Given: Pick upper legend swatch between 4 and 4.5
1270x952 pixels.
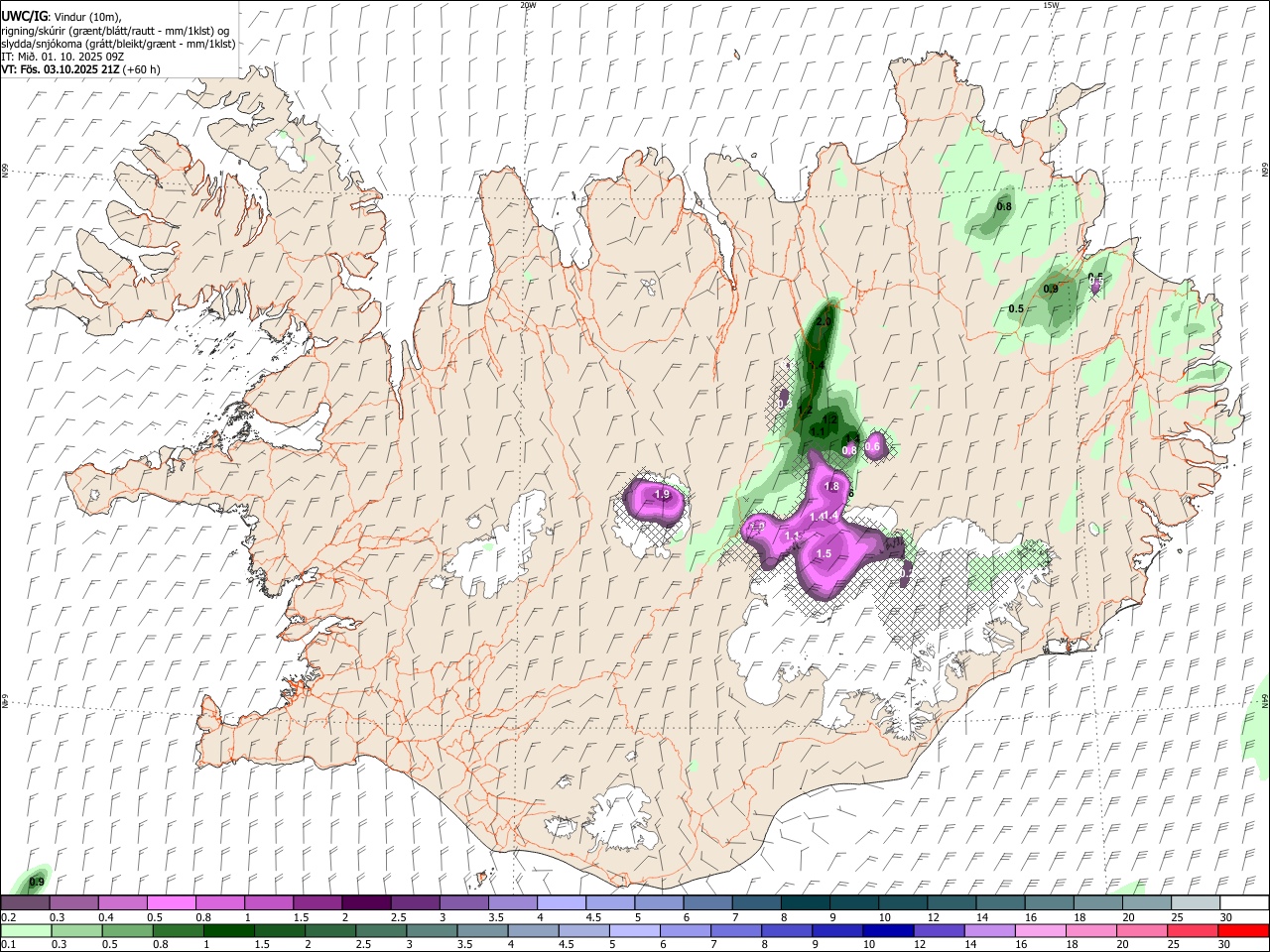Looking at the screenshot, I should click(x=561, y=902).
